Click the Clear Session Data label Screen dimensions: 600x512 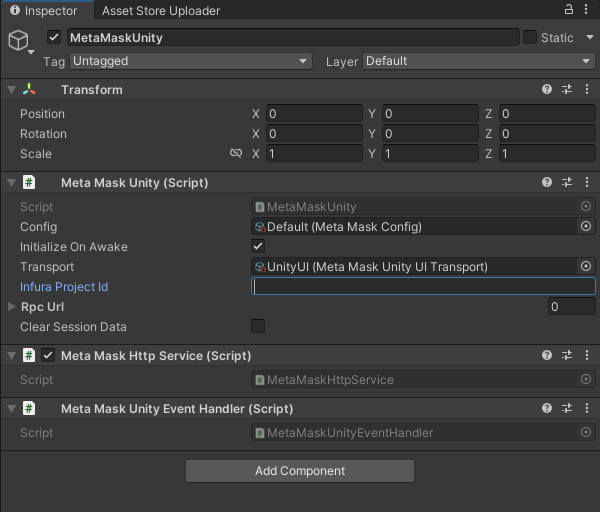coord(73,327)
